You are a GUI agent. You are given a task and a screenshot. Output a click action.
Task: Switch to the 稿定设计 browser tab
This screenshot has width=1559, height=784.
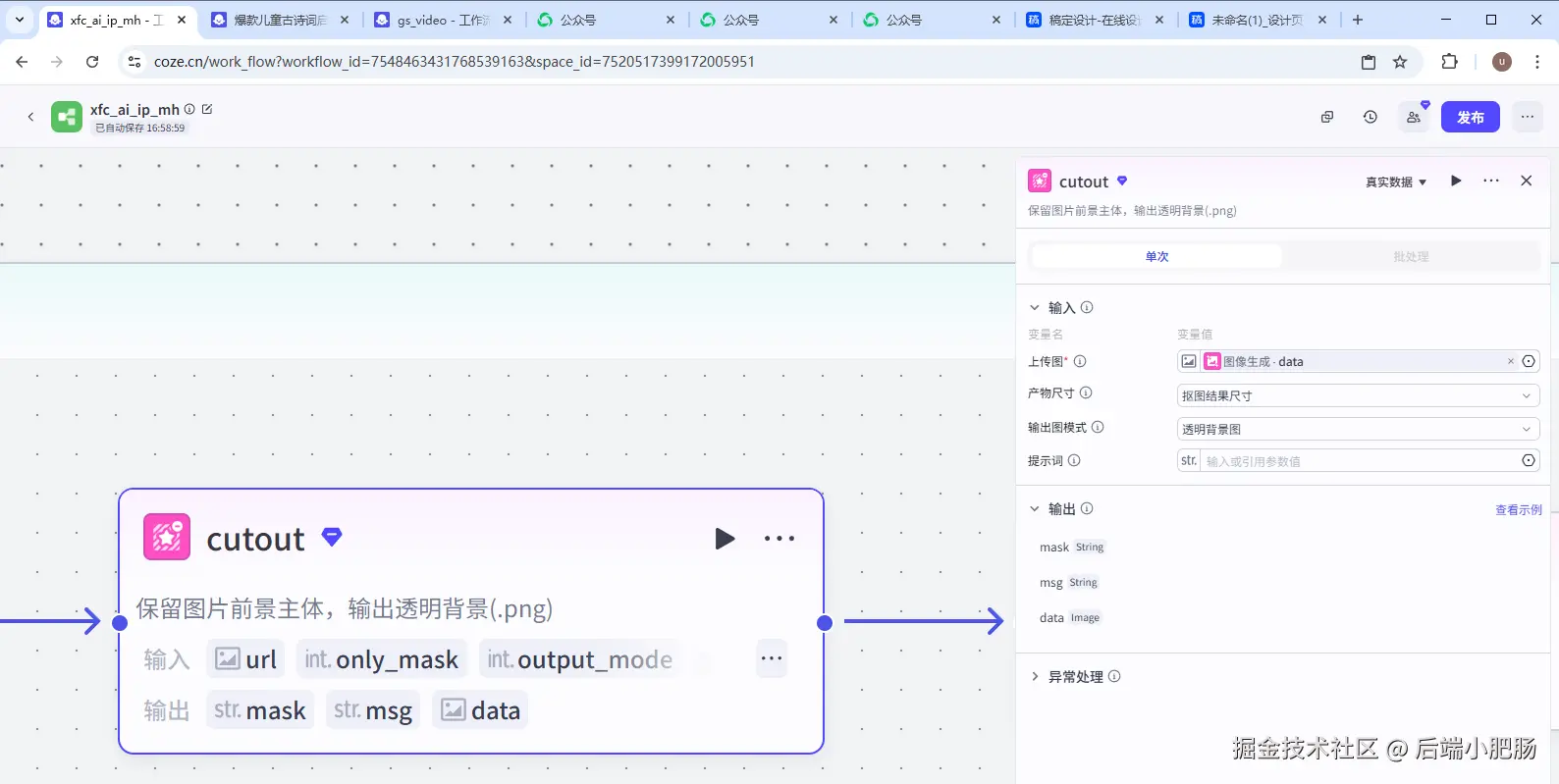pyautogui.click(x=1094, y=20)
